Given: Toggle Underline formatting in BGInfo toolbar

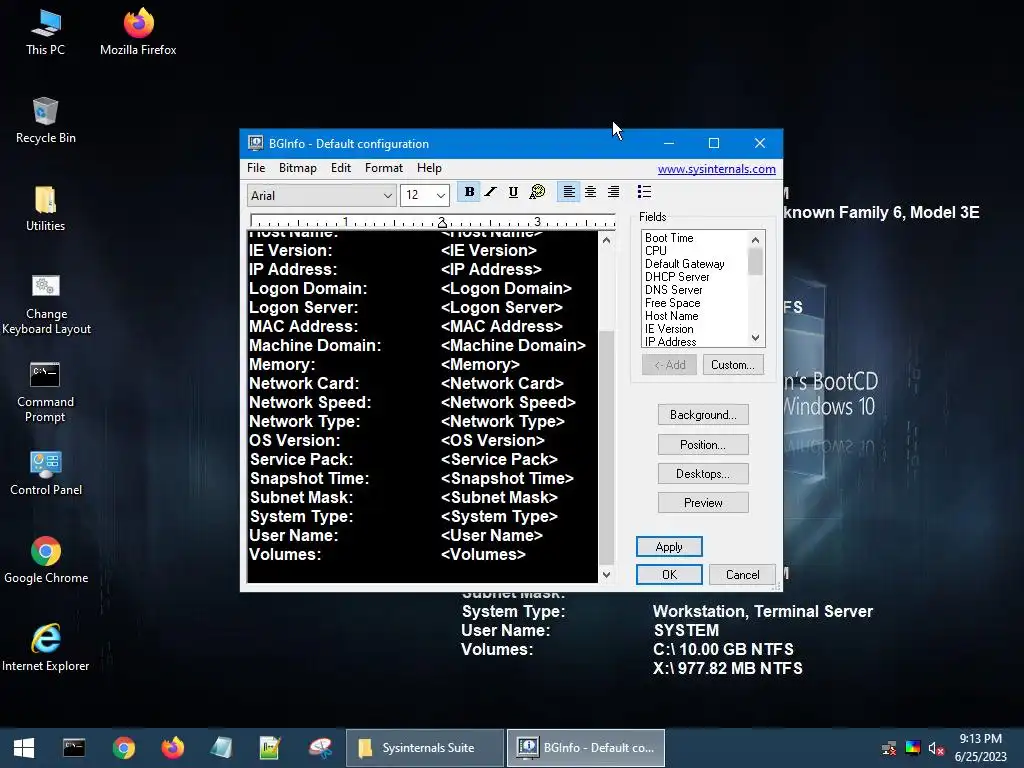Looking at the screenshot, I should coord(513,192).
